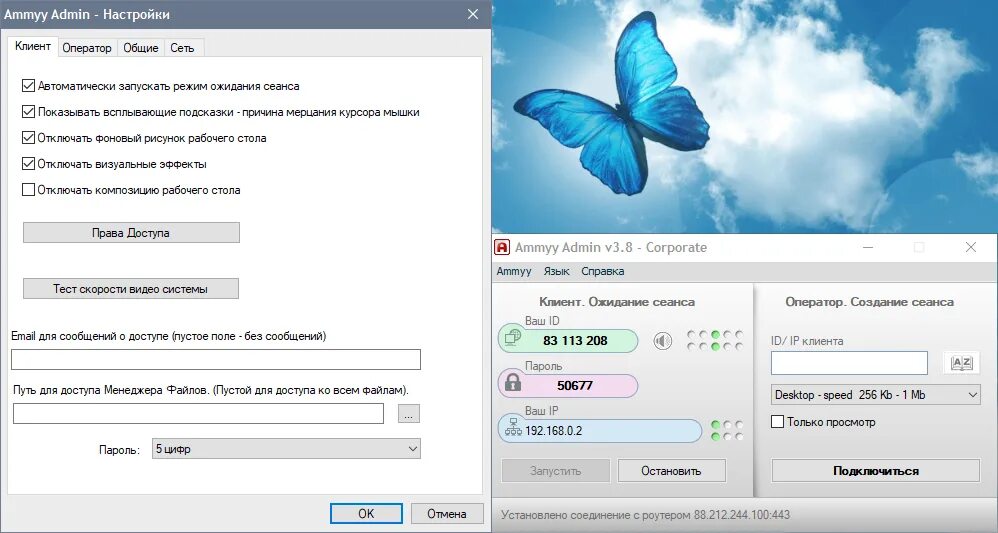Click the ID value 83 113 208

[x=575, y=341]
